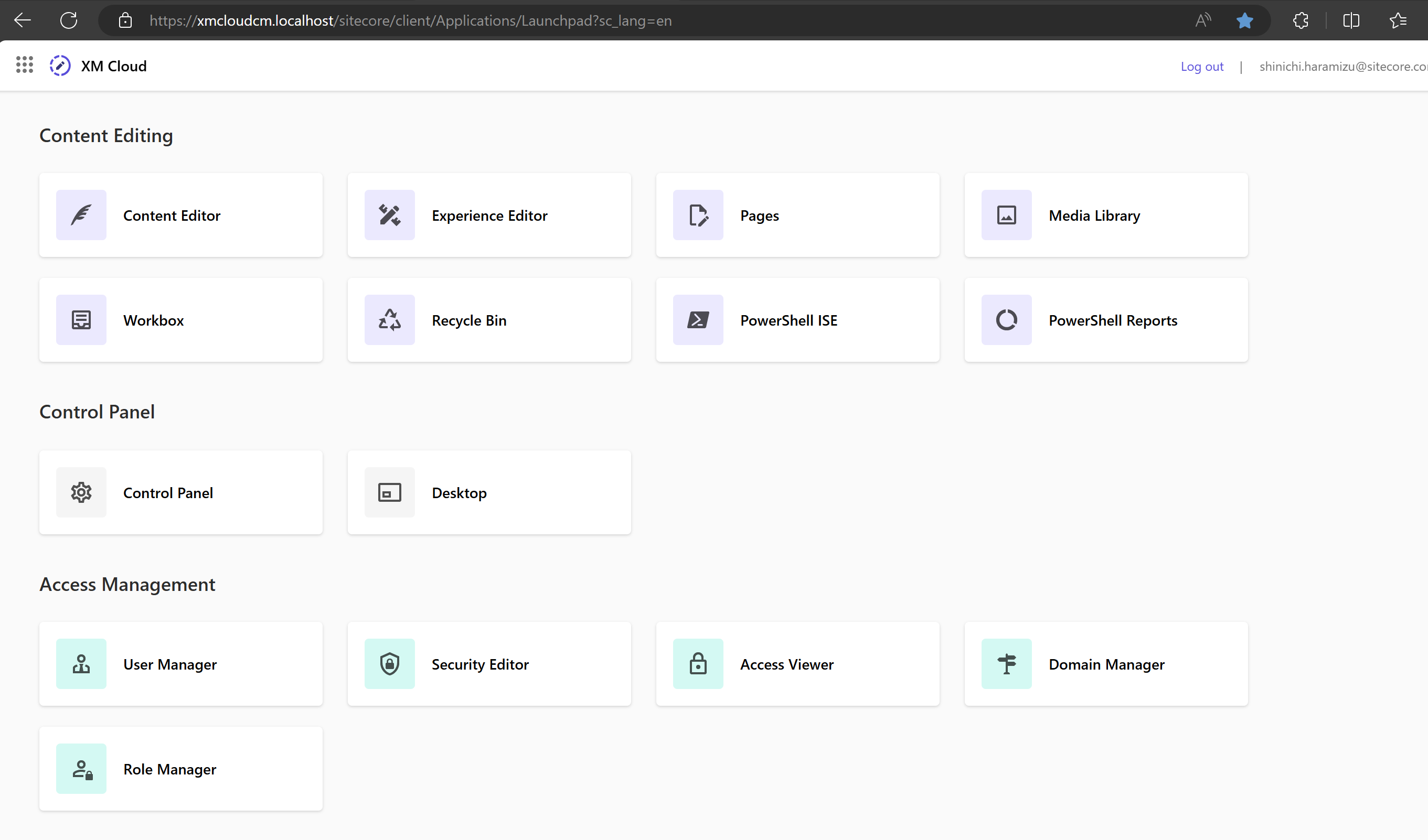1428x840 pixels.
Task: Click the shinichi.haramizu user email text
Action: pos(1343,67)
